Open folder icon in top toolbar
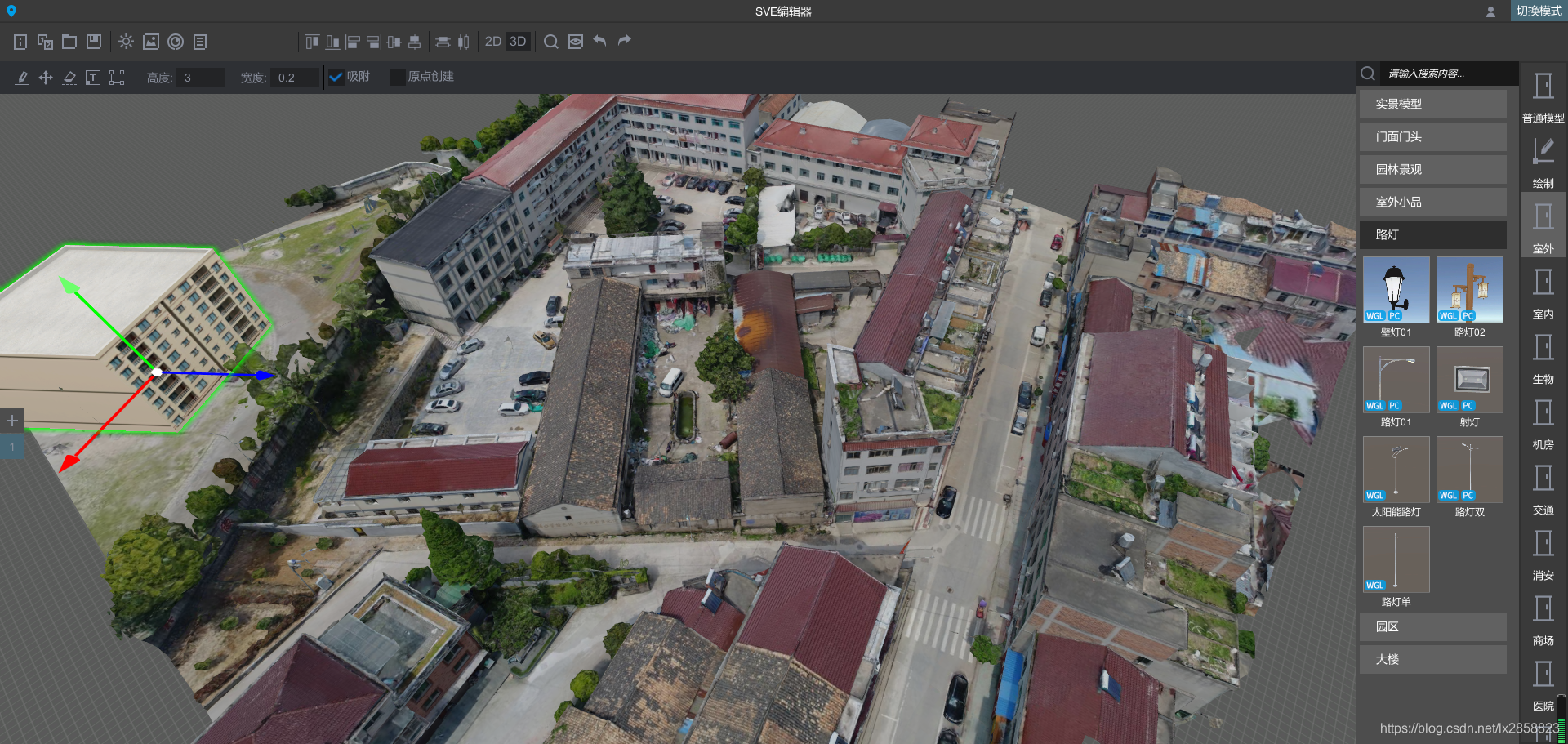Image resolution: width=1568 pixels, height=744 pixels. point(69,42)
